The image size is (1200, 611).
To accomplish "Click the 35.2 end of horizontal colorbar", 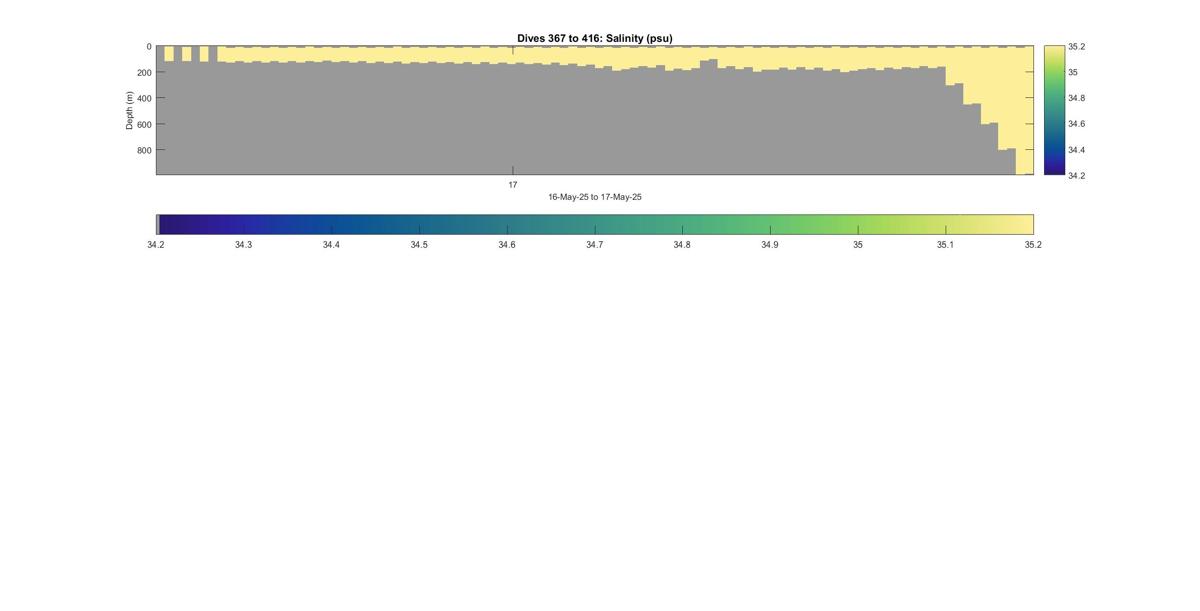I will point(1030,224).
